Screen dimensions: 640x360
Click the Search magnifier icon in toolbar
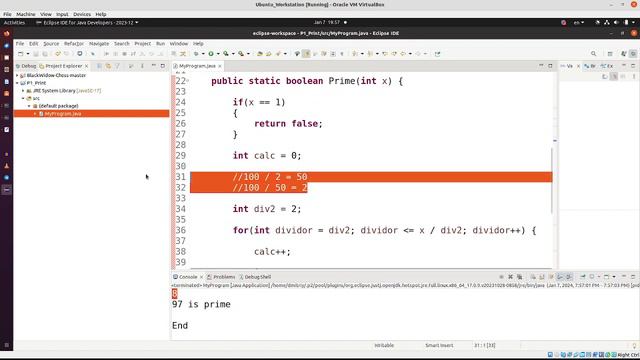593,54
